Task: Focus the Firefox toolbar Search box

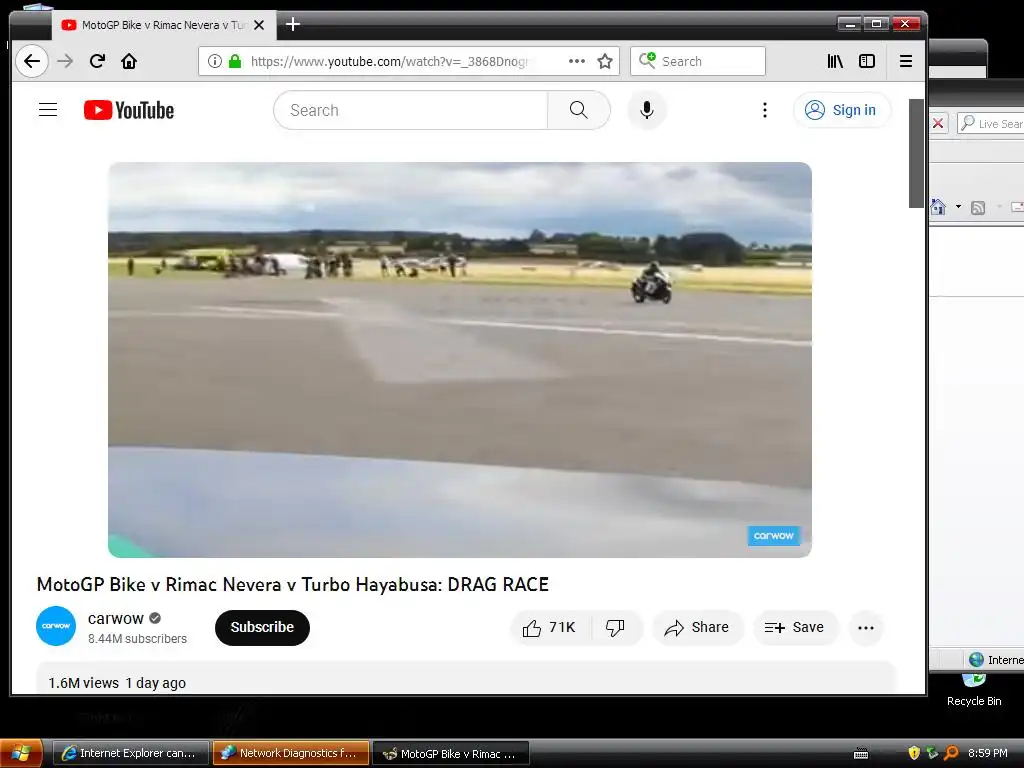Action: [x=697, y=61]
